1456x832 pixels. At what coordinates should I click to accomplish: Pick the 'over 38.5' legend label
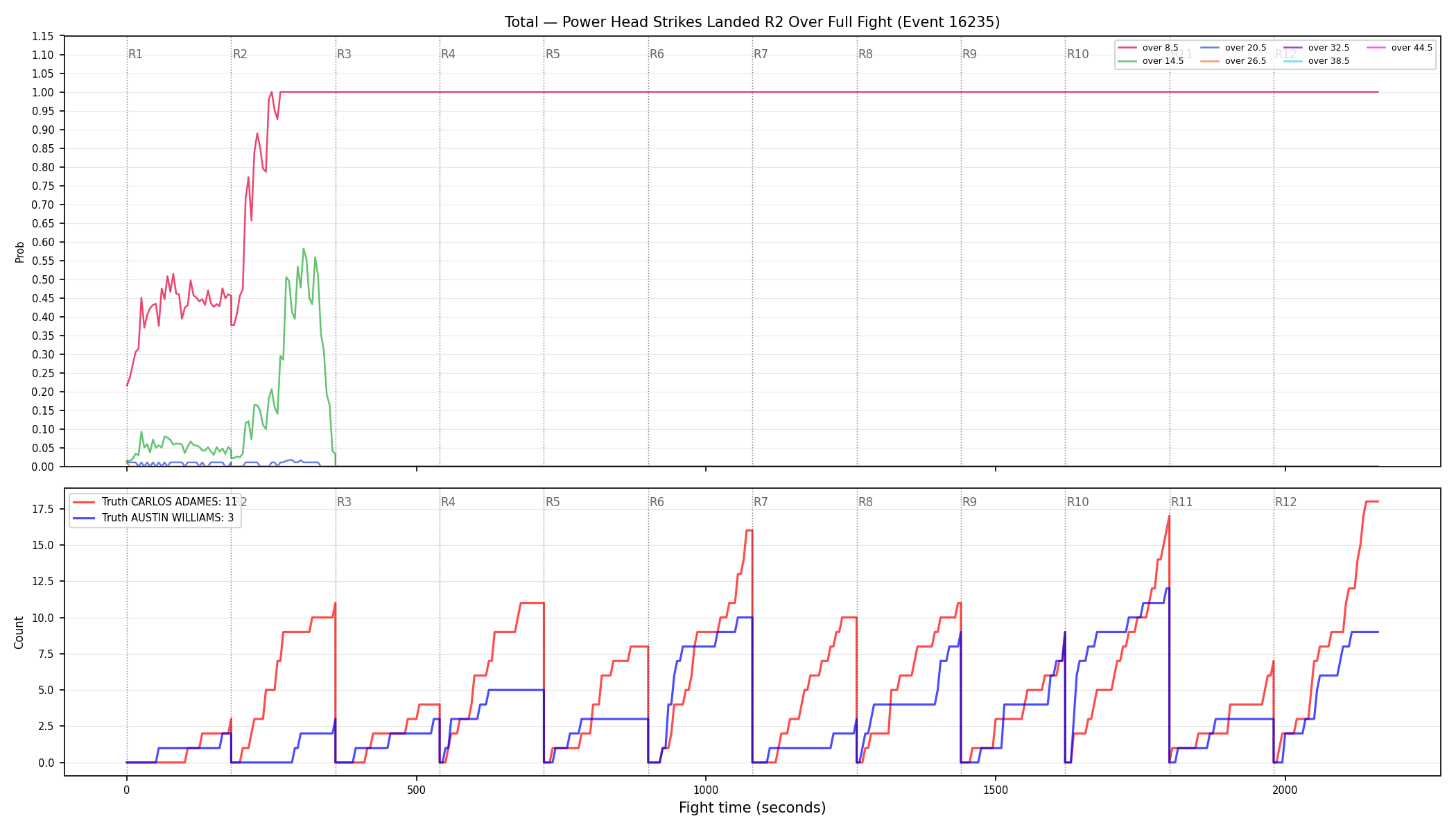click(x=1328, y=61)
